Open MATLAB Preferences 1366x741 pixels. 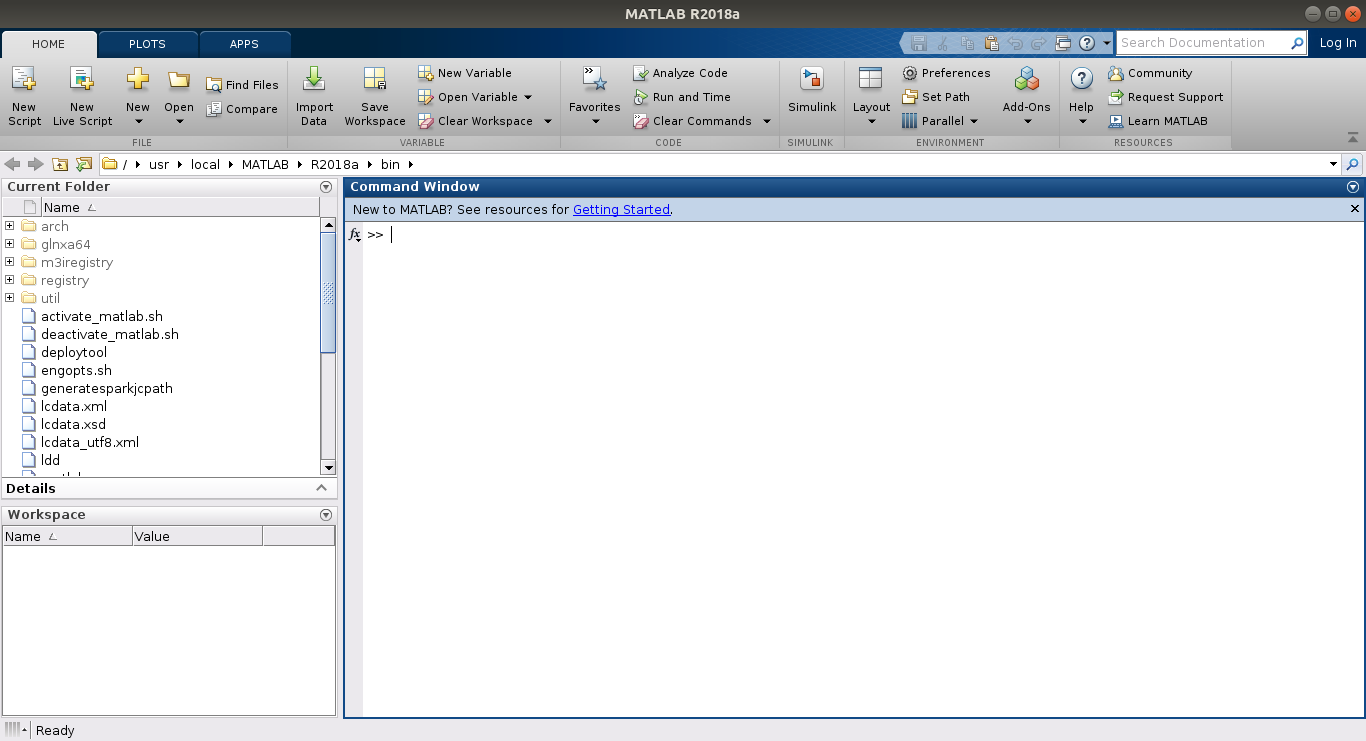tap(946, 73)
